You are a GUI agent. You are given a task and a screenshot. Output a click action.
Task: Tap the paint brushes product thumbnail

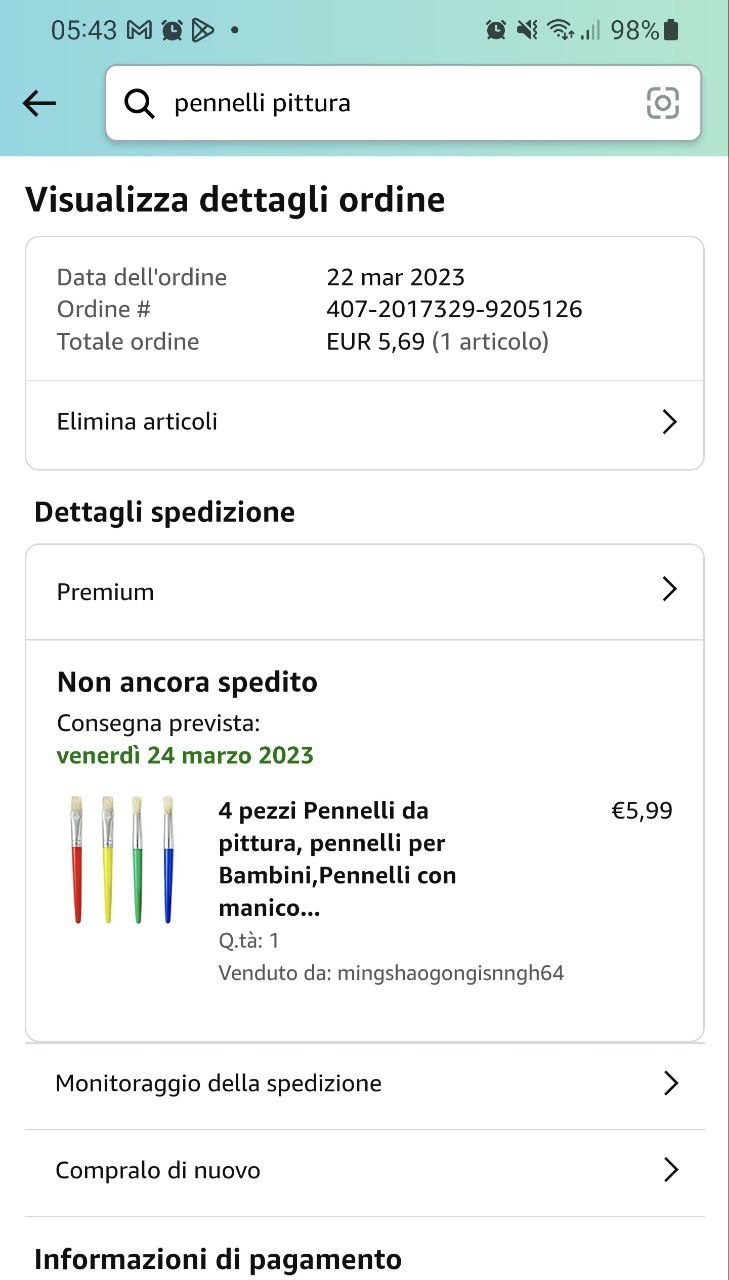[x=122, y=859]
